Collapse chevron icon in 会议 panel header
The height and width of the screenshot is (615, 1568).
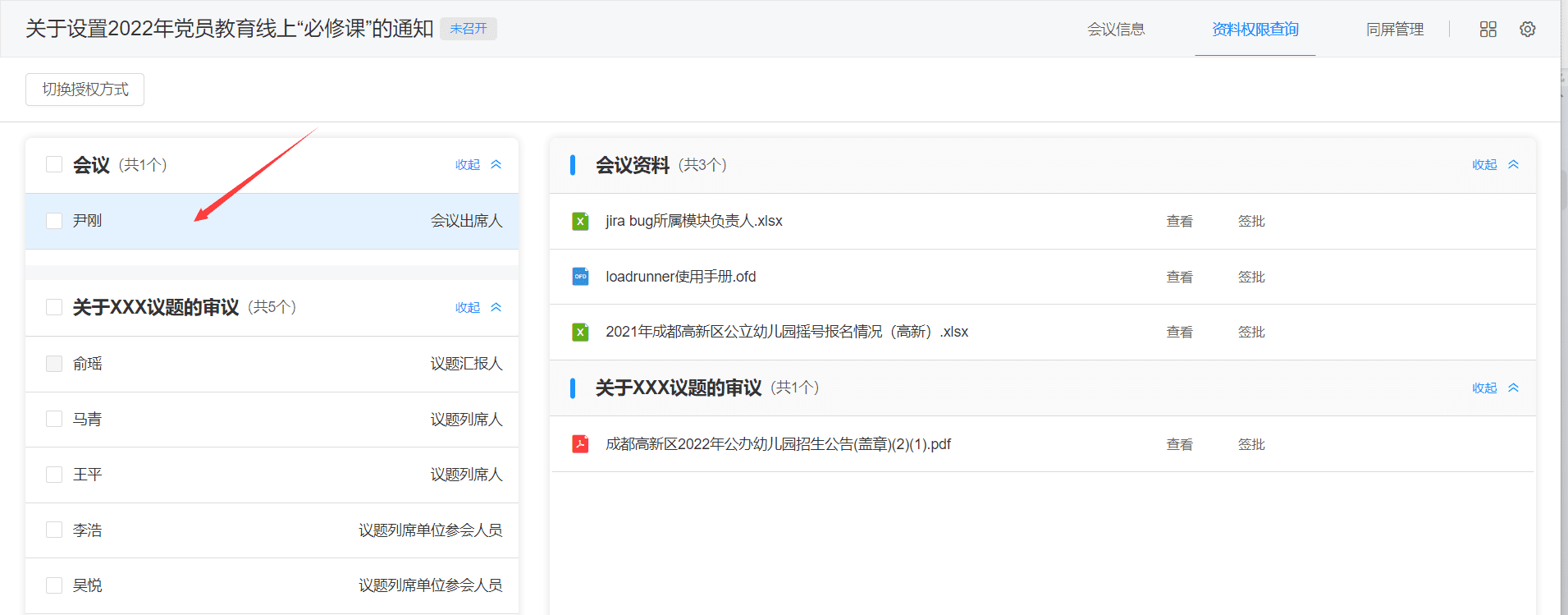[496, 164]
